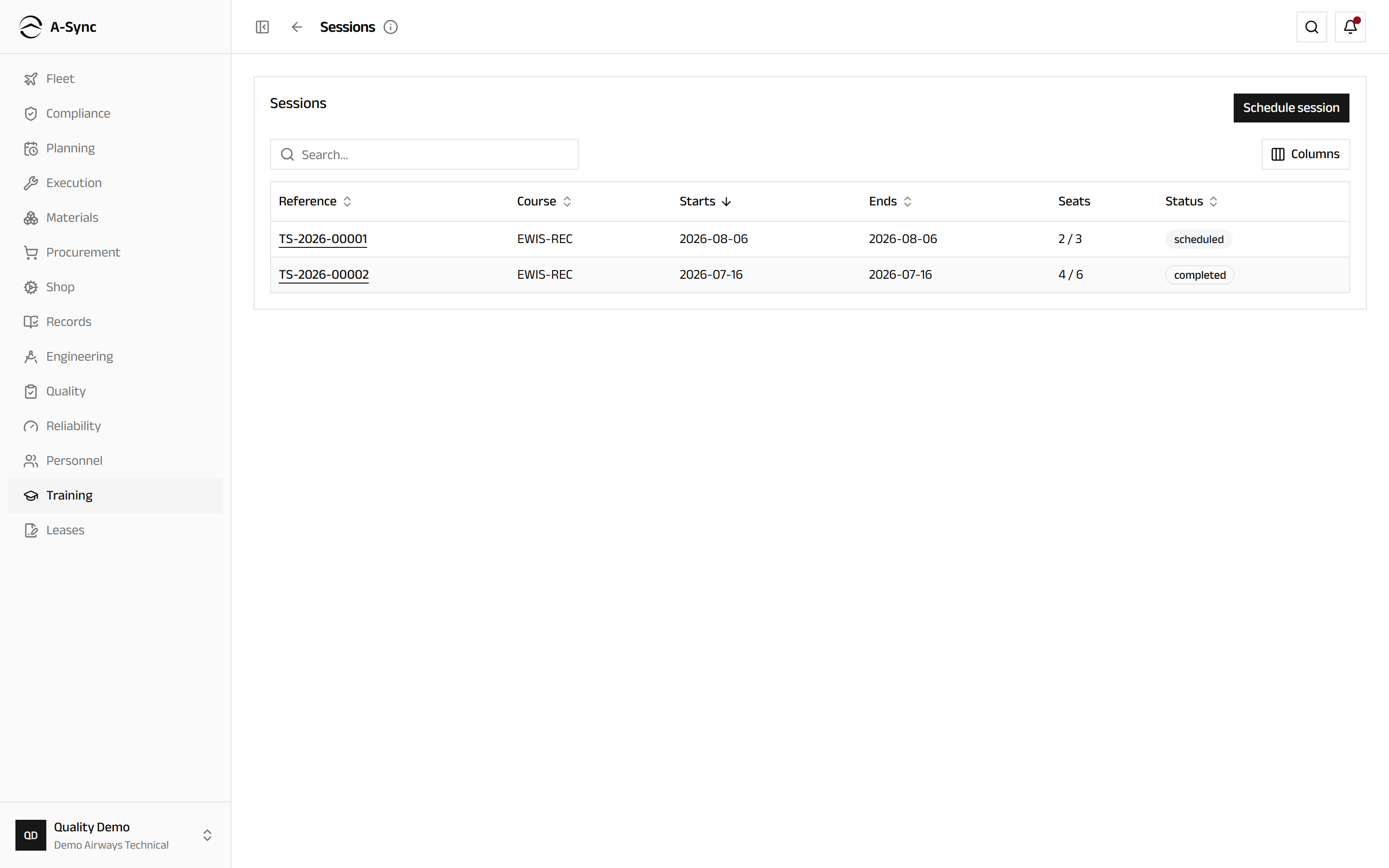1389x868 pixels.
Task: Open session TS-2026-00001
Action: click(323, 239)
